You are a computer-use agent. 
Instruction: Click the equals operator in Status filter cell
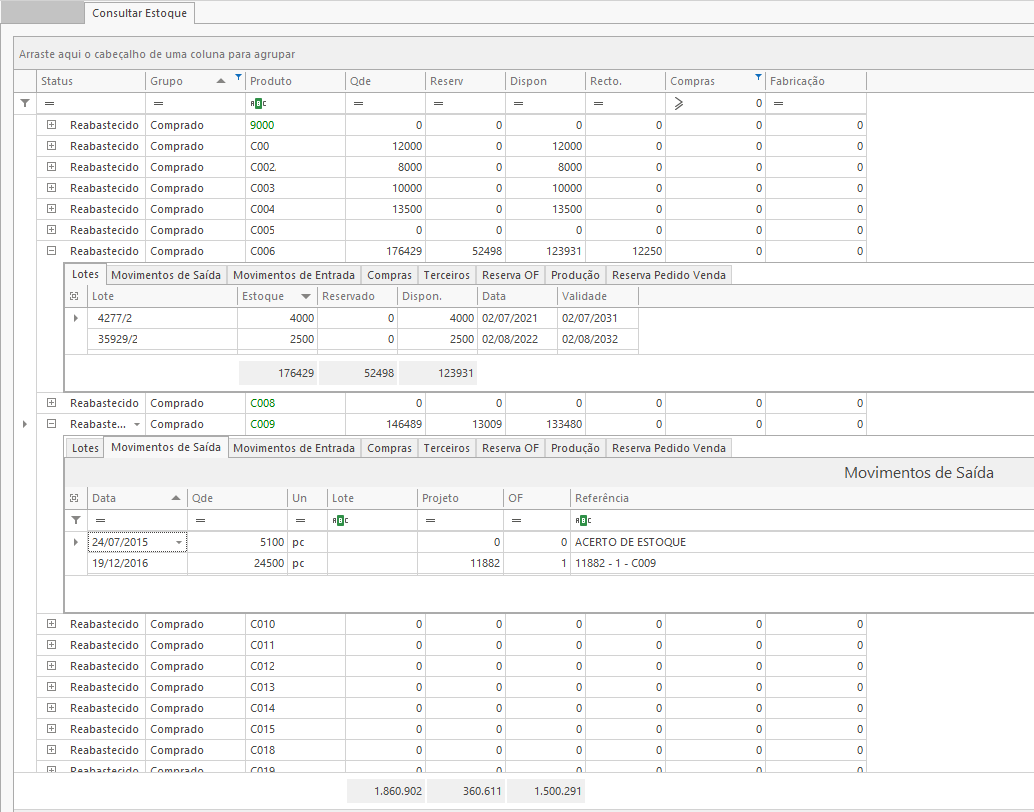(48, 103)
